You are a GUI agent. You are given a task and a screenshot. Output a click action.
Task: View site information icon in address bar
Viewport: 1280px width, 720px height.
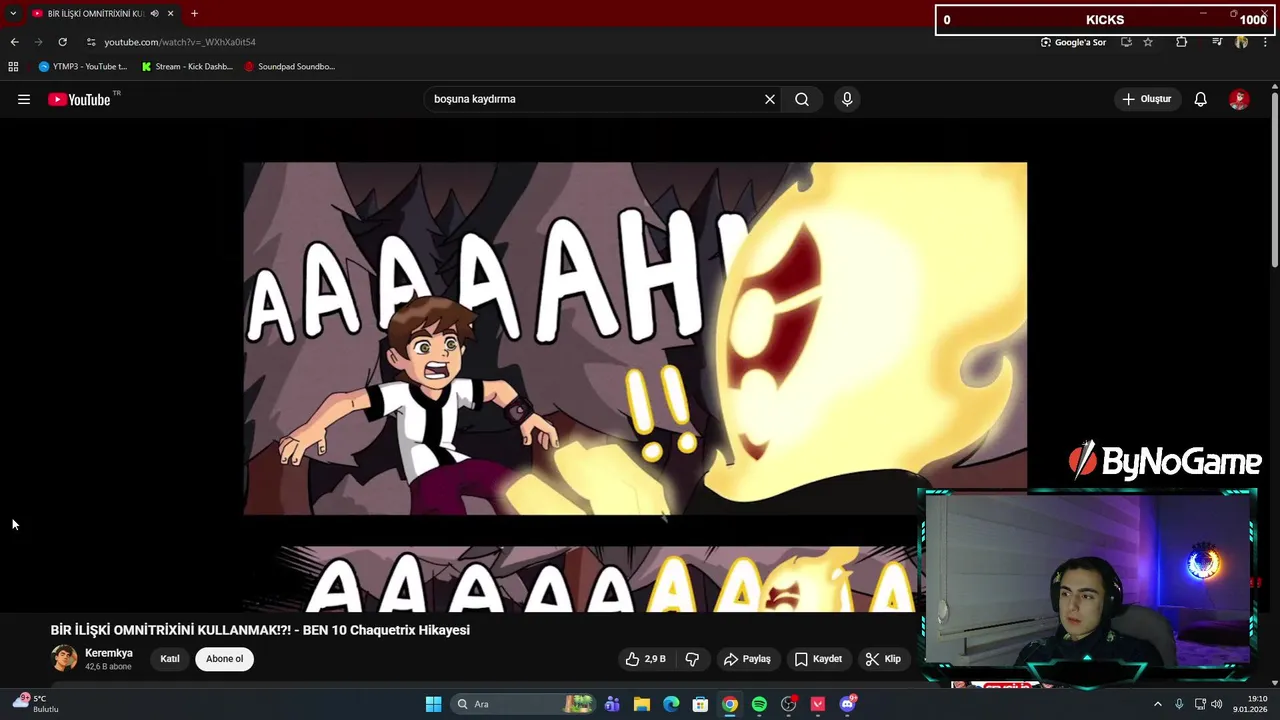(x=91, y=42)
